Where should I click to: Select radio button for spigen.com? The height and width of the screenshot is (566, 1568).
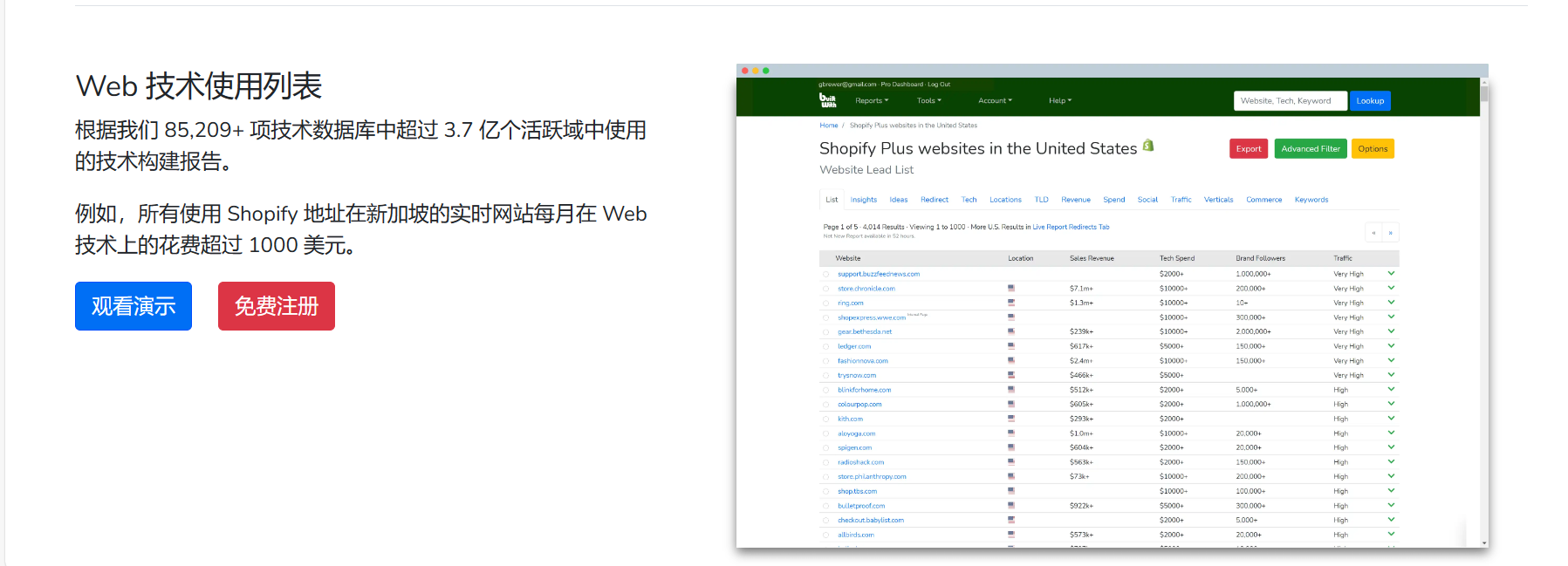click(826, 447)
